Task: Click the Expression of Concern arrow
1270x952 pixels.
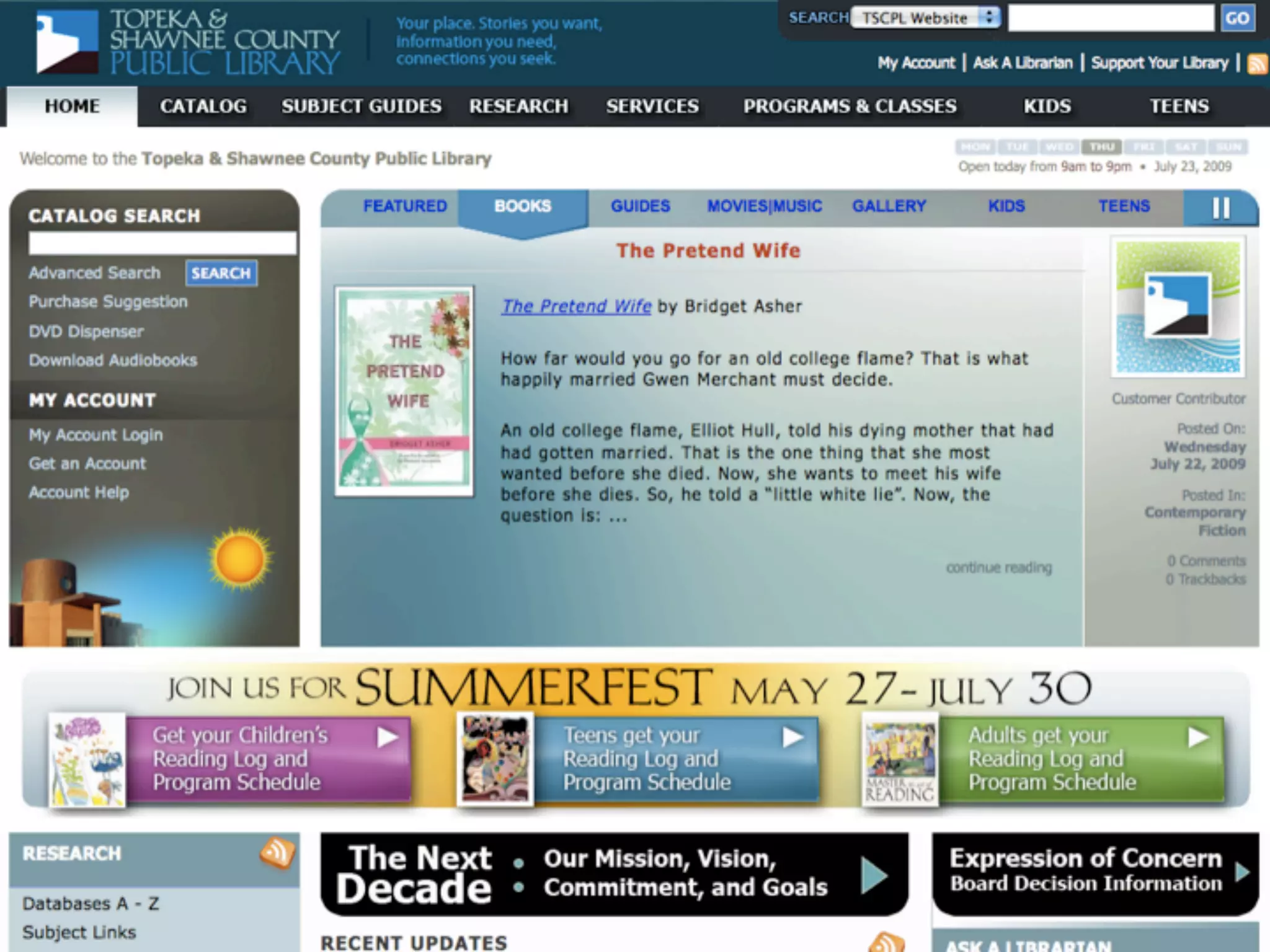Action: coord(1242,872)
